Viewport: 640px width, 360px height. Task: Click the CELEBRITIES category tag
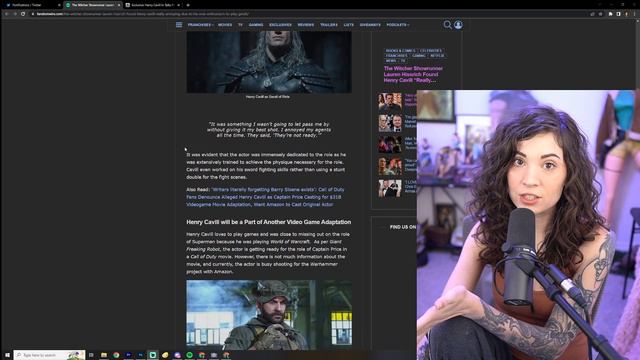431,51
